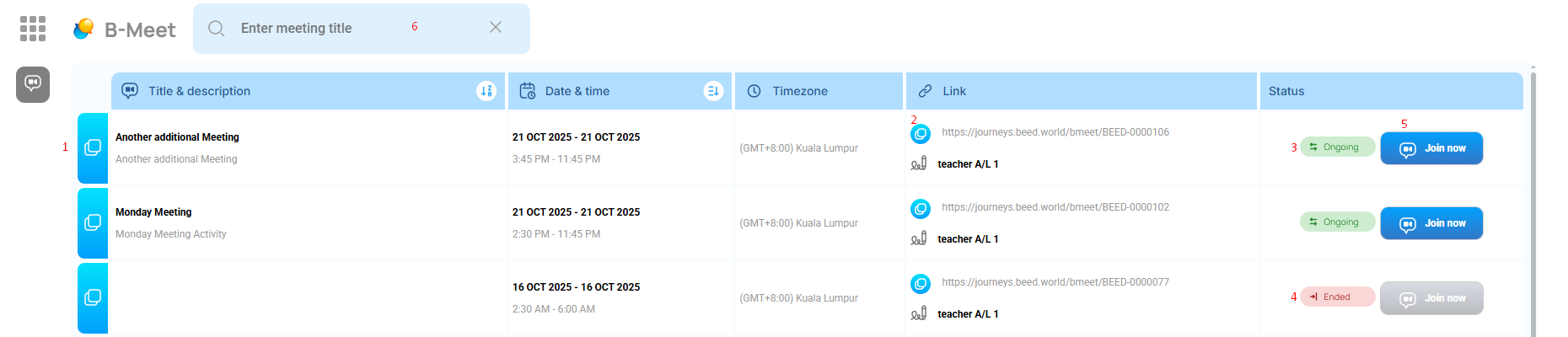Click the copy icon for Another additional Meeting row
Image resolution: width=1568 pixels, height=337 pixels.
coord(93,148)
